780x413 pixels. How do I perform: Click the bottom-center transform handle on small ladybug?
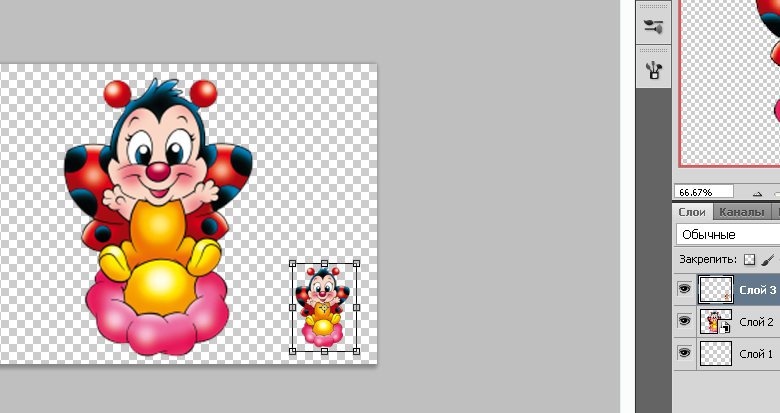(324, 351)
